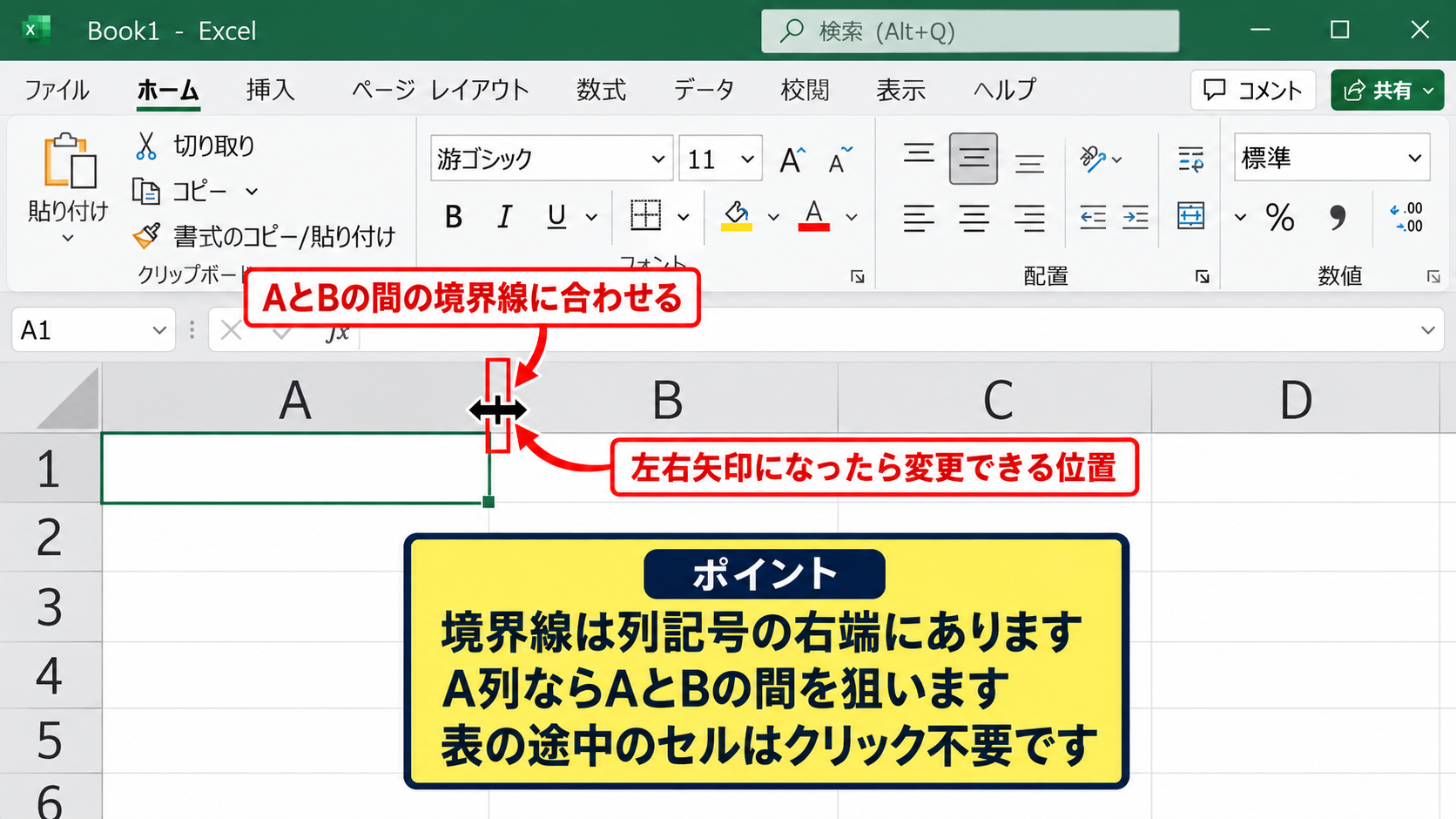
Task: Activate 書式のコピー/貼り付け format painter
Action: [146, 235]
